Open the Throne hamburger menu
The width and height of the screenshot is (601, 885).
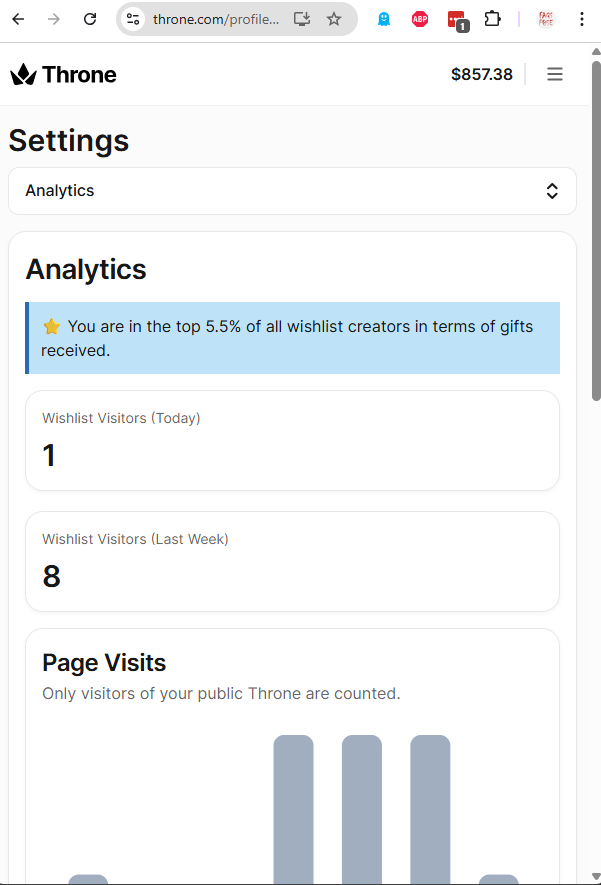tap(555, 74)
